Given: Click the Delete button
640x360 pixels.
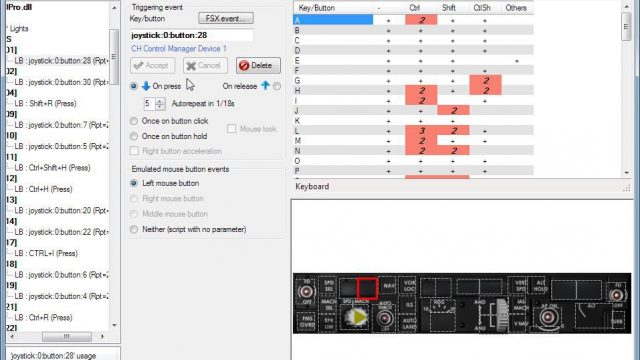Looking at the screenshot, I should (x=258, y=65).
